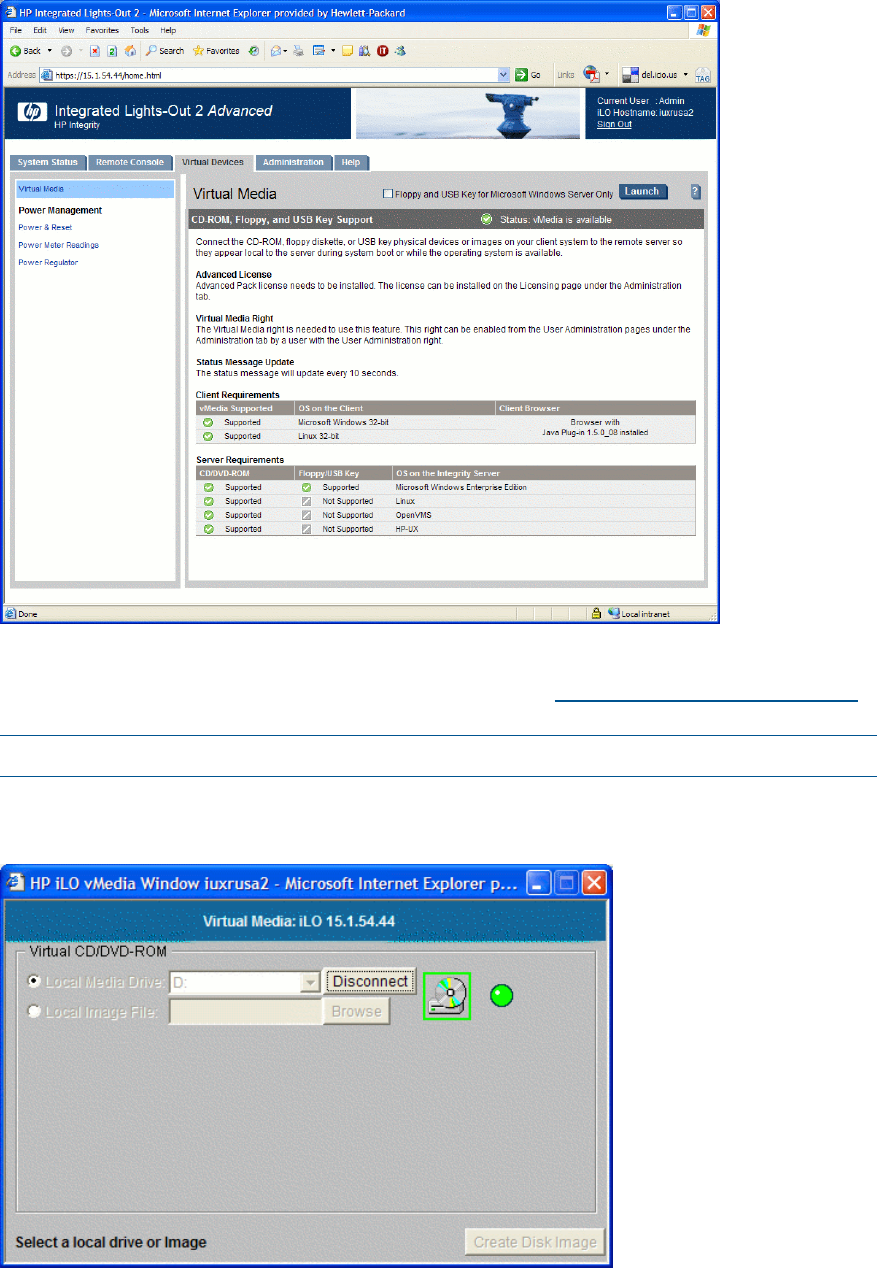Open Power & Reset sidebar link
This screenshot has width=877, height=1268.
(x=45, y=227)
